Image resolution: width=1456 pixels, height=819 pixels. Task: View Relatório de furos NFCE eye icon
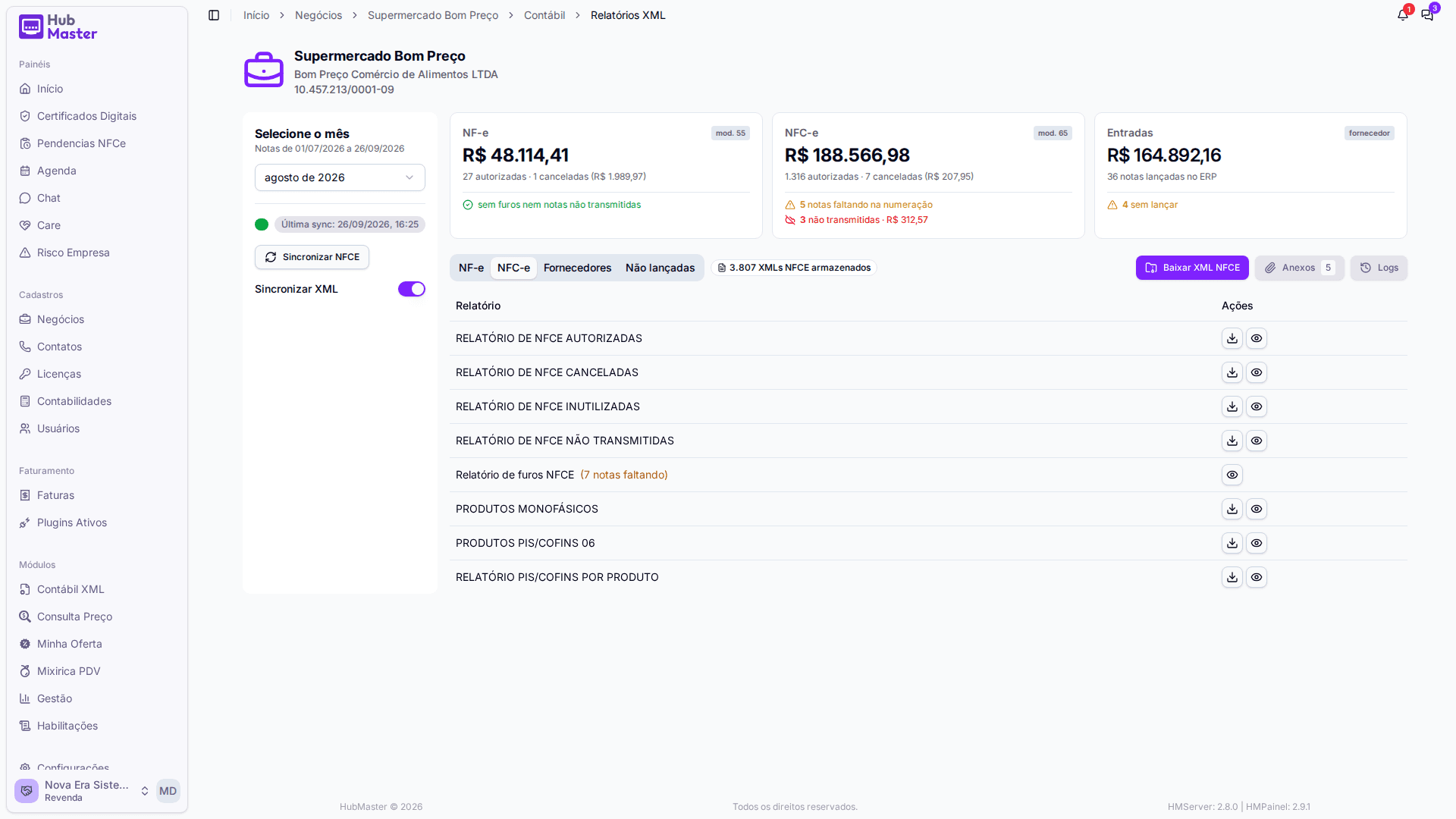click(x=1232, y=475)
